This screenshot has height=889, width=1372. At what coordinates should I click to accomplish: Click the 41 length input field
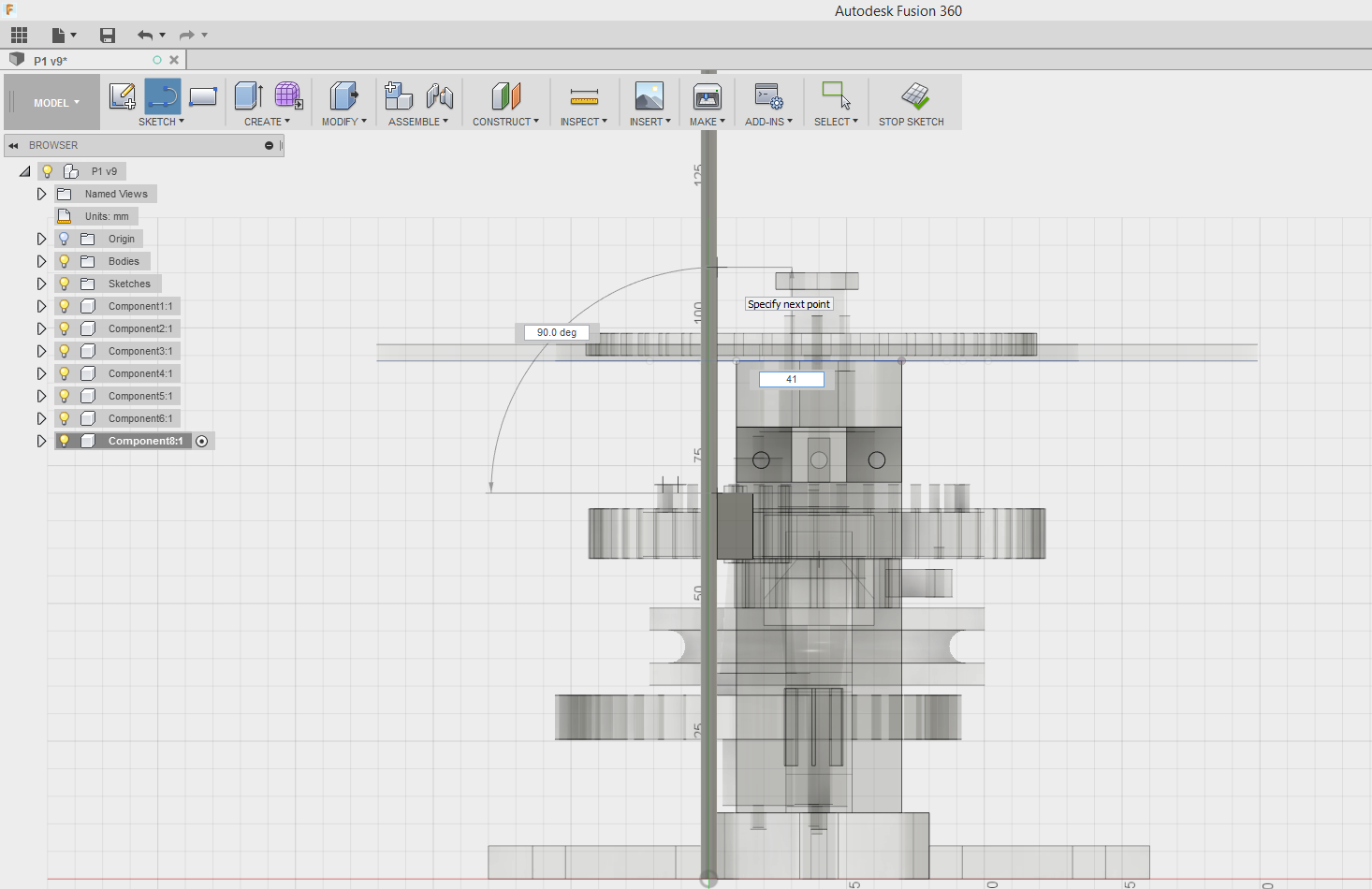tap(792, 379)
